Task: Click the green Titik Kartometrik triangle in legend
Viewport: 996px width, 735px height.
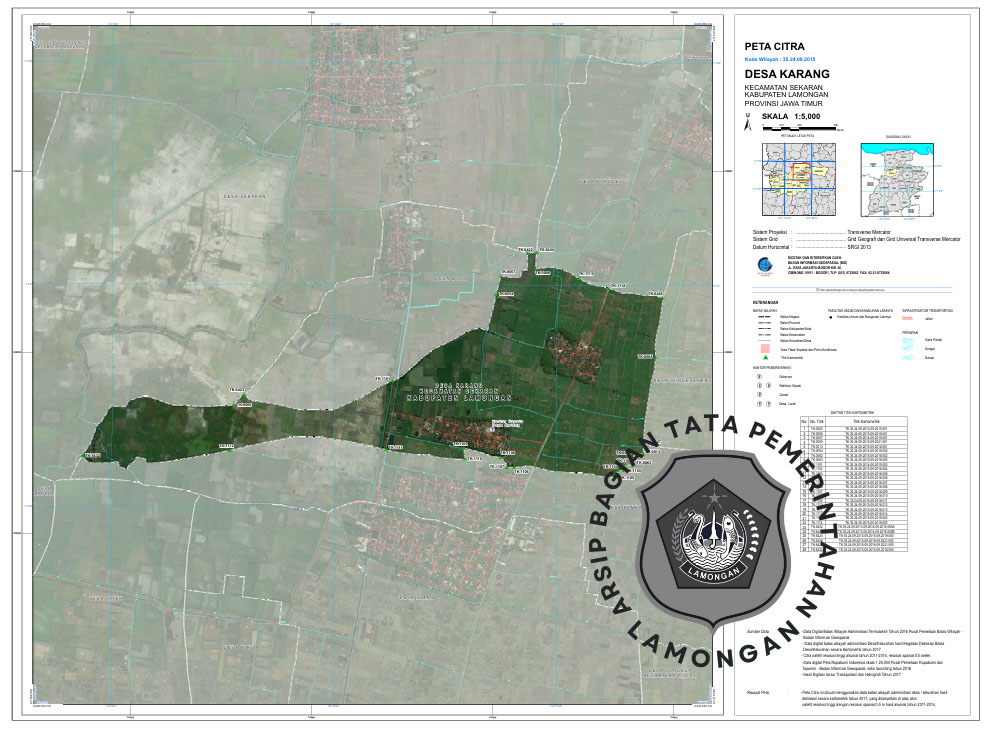Action: pos(764,357)
